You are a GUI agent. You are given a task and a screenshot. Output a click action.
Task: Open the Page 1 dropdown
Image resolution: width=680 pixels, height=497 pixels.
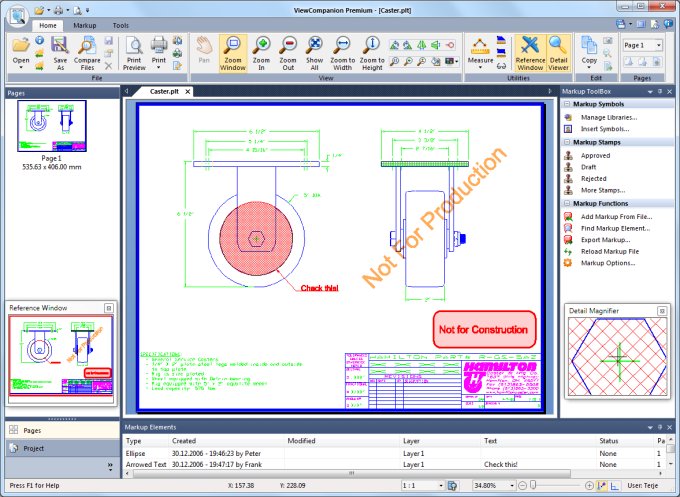[x=659, y=45]
